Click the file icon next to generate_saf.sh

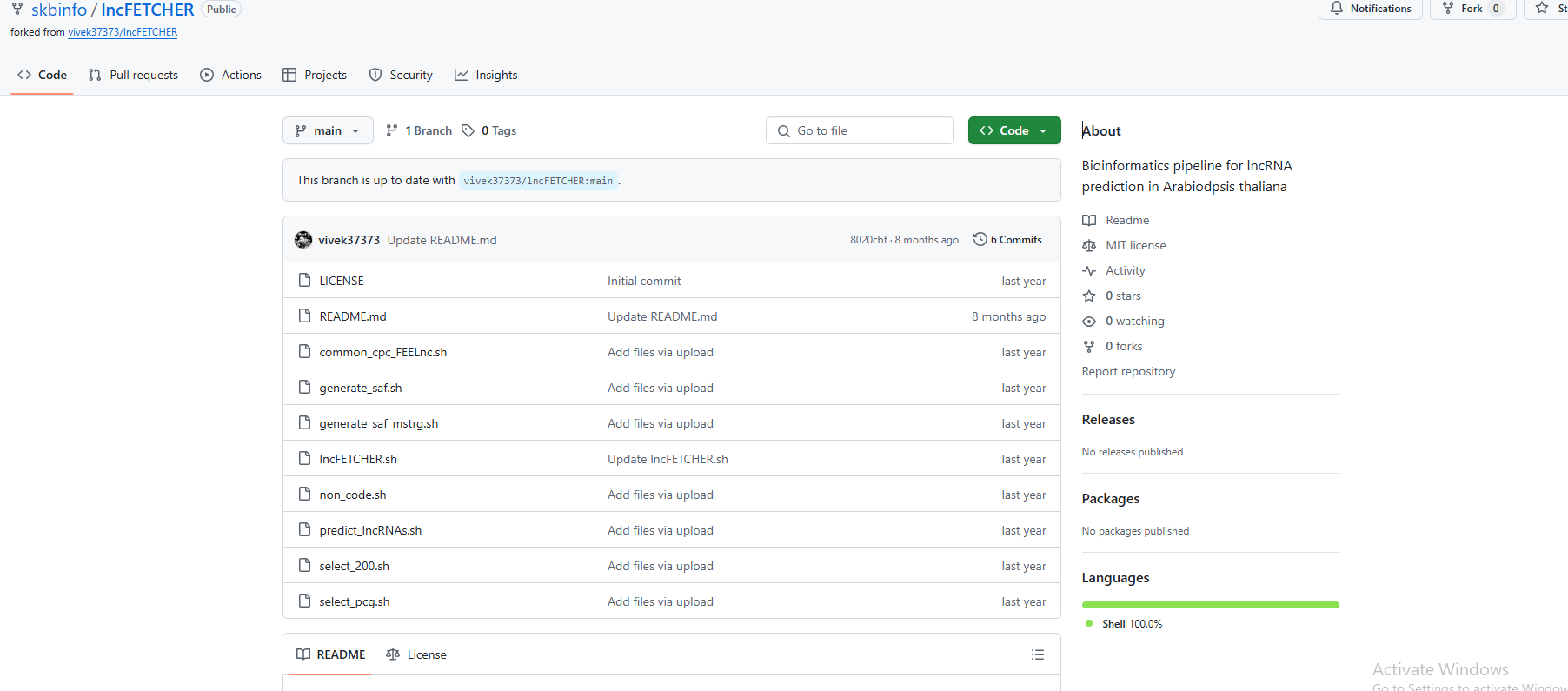304,387
